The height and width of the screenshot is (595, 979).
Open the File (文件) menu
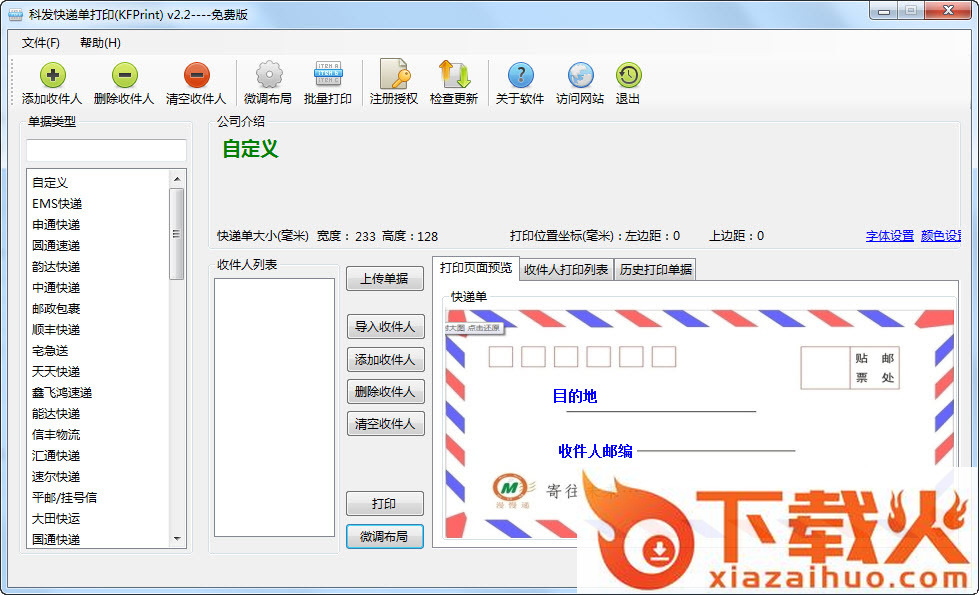pyautogui.click(x=41, y=43)
